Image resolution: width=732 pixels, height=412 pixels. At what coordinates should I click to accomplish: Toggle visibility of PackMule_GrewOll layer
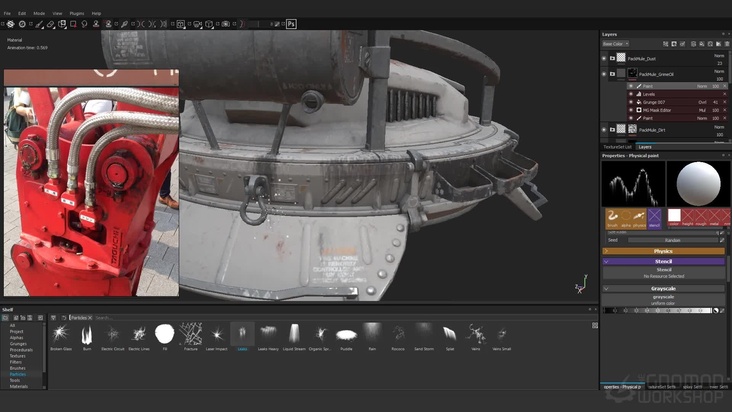pos(604,74)
